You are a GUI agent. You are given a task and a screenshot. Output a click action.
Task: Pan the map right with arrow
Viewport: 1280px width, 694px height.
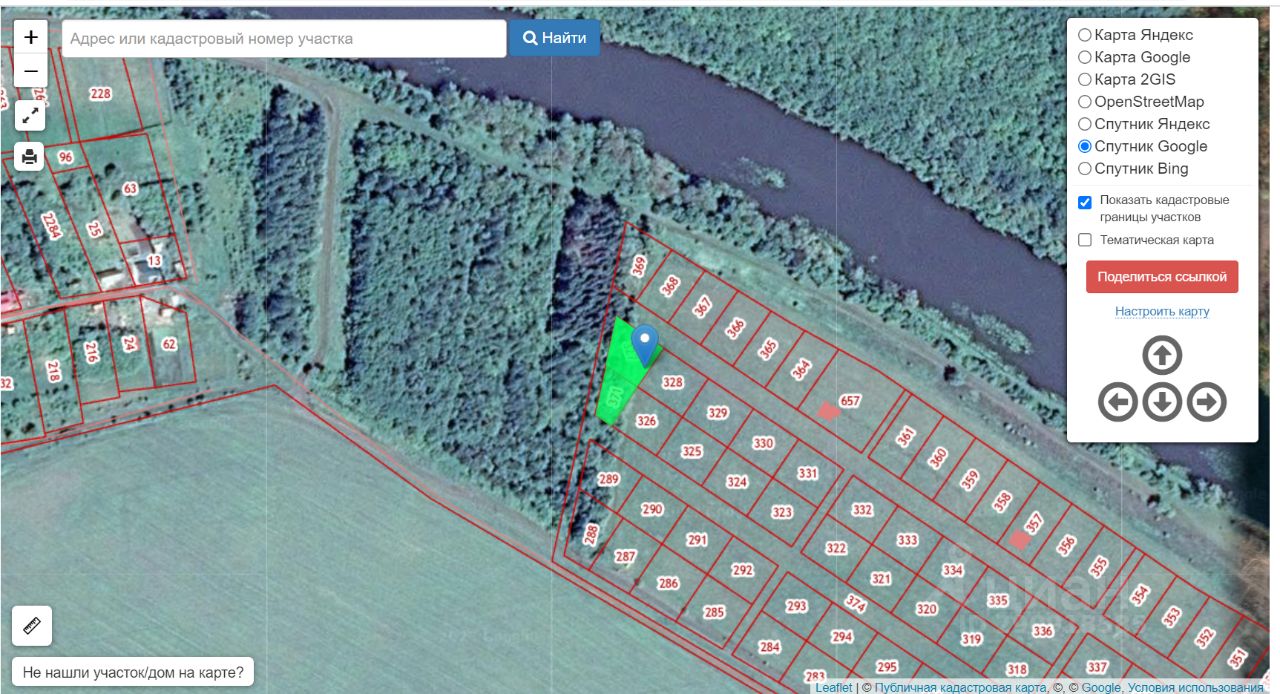(x=1207, y=402)
